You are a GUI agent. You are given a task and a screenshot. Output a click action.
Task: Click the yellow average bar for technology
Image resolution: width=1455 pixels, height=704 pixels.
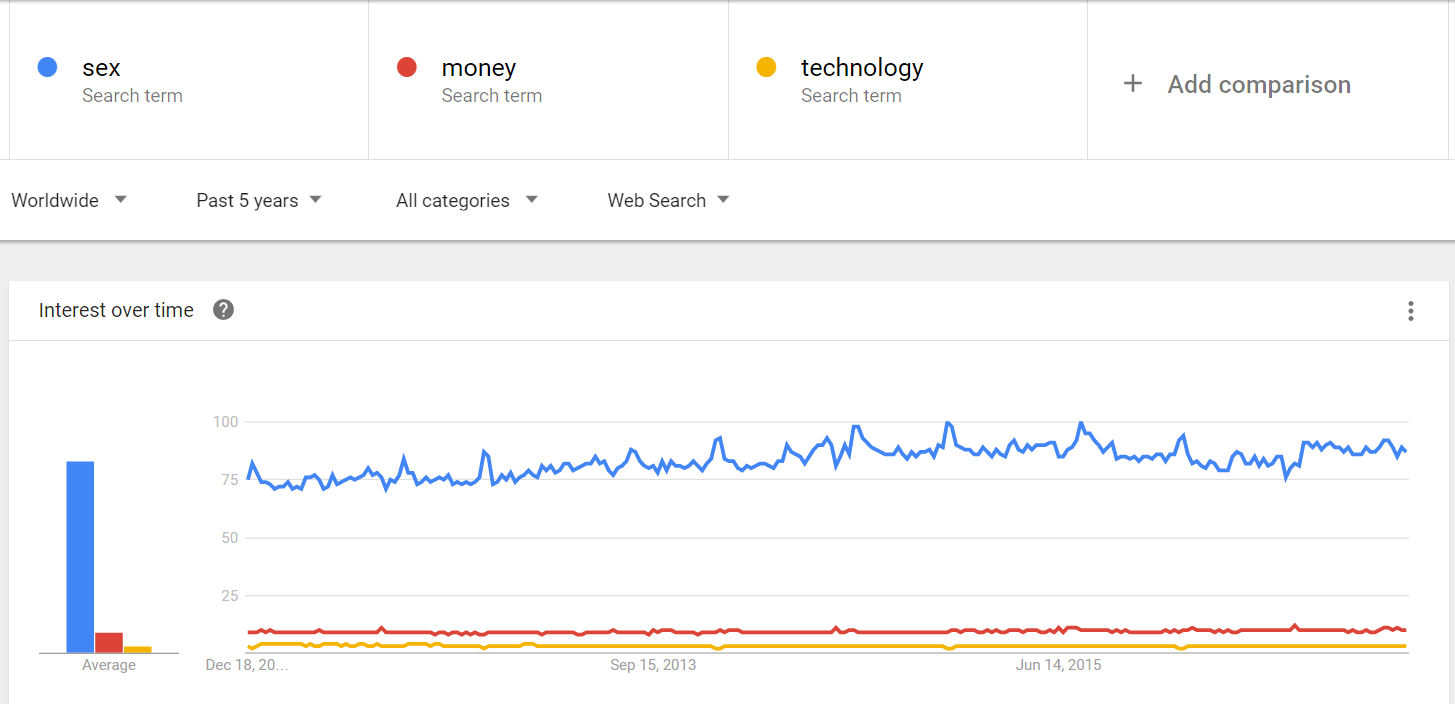(x=138, y=649)
